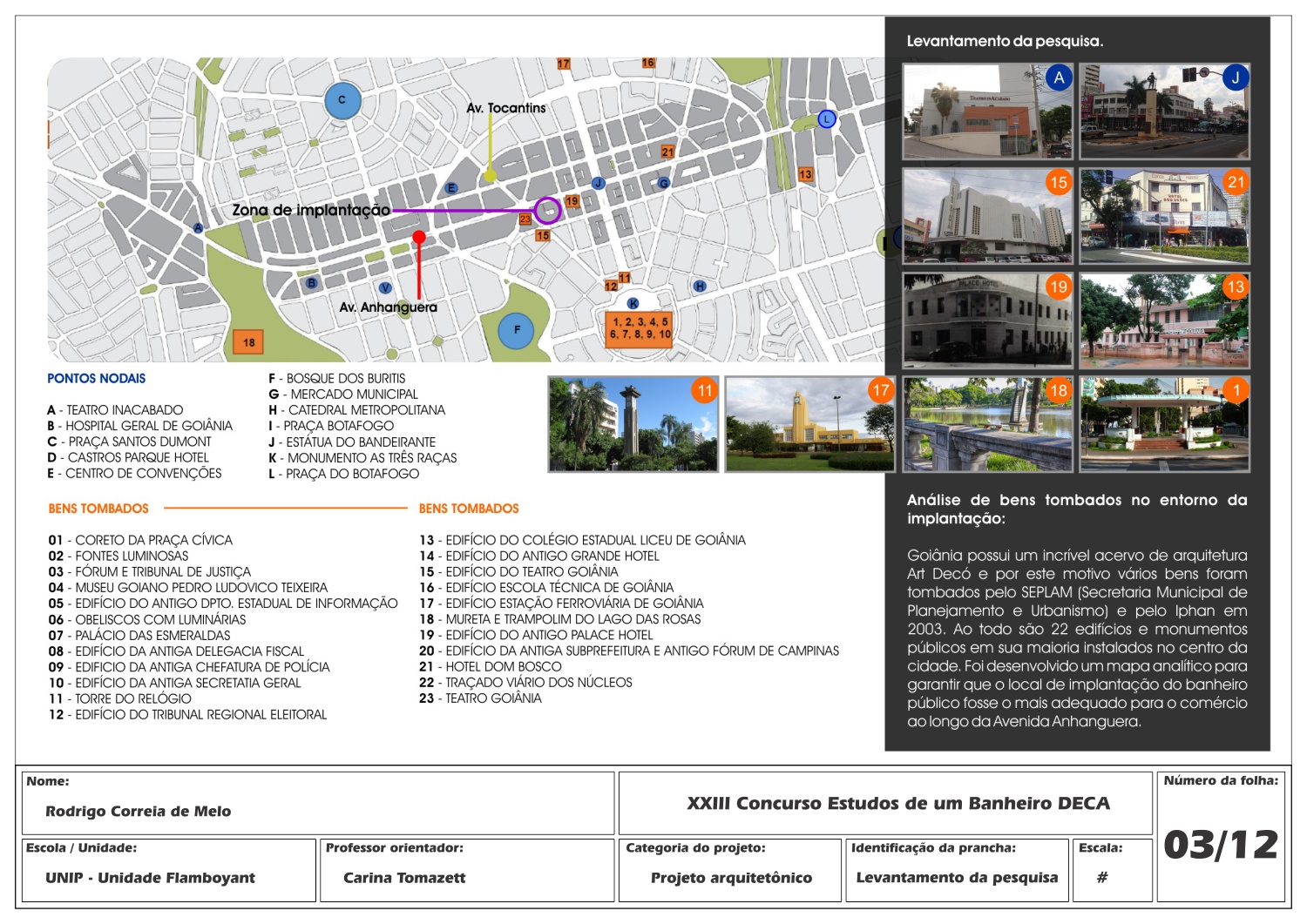Viewport: 1307px width, 924px height.
Task: Select 'K - MONUMENTO AS TRÊS RAÇAS' entry
Action: point(362,458)
